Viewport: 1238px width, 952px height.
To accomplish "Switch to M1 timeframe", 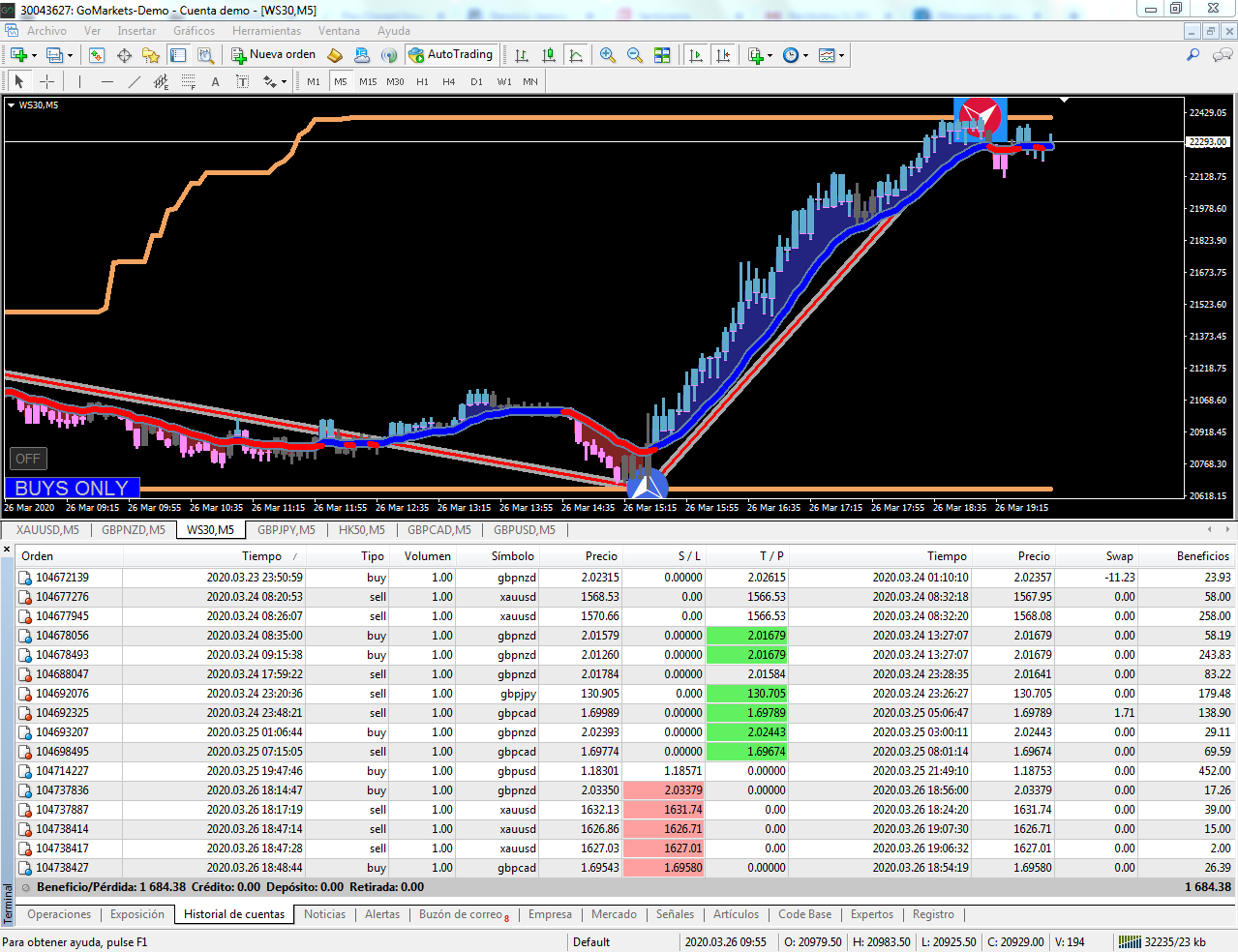I will pyautogui.click(x=314, y=81).
